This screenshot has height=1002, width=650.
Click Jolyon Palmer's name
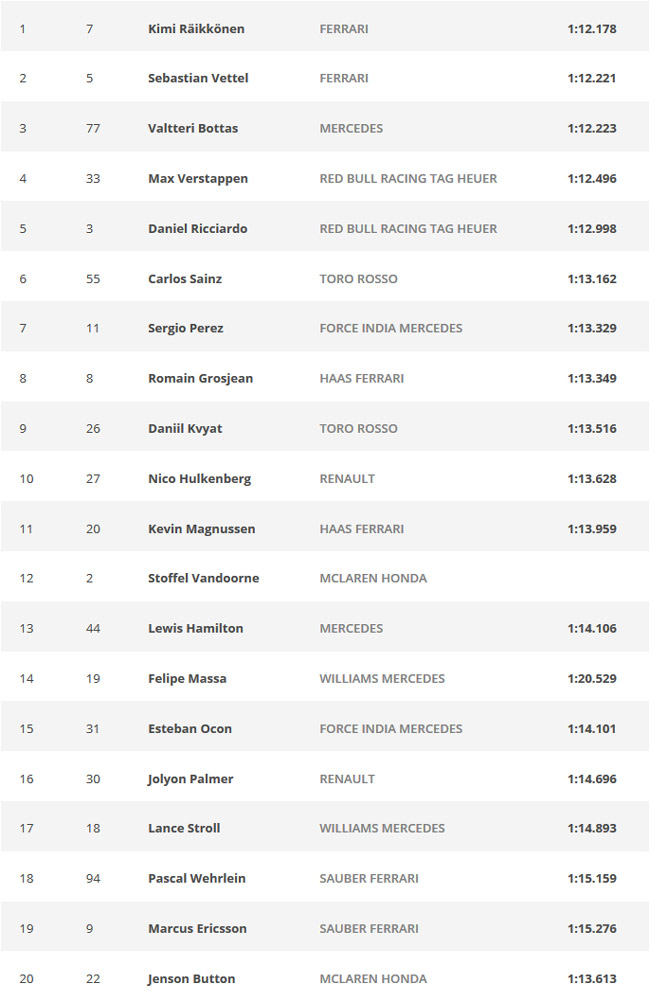190,779
